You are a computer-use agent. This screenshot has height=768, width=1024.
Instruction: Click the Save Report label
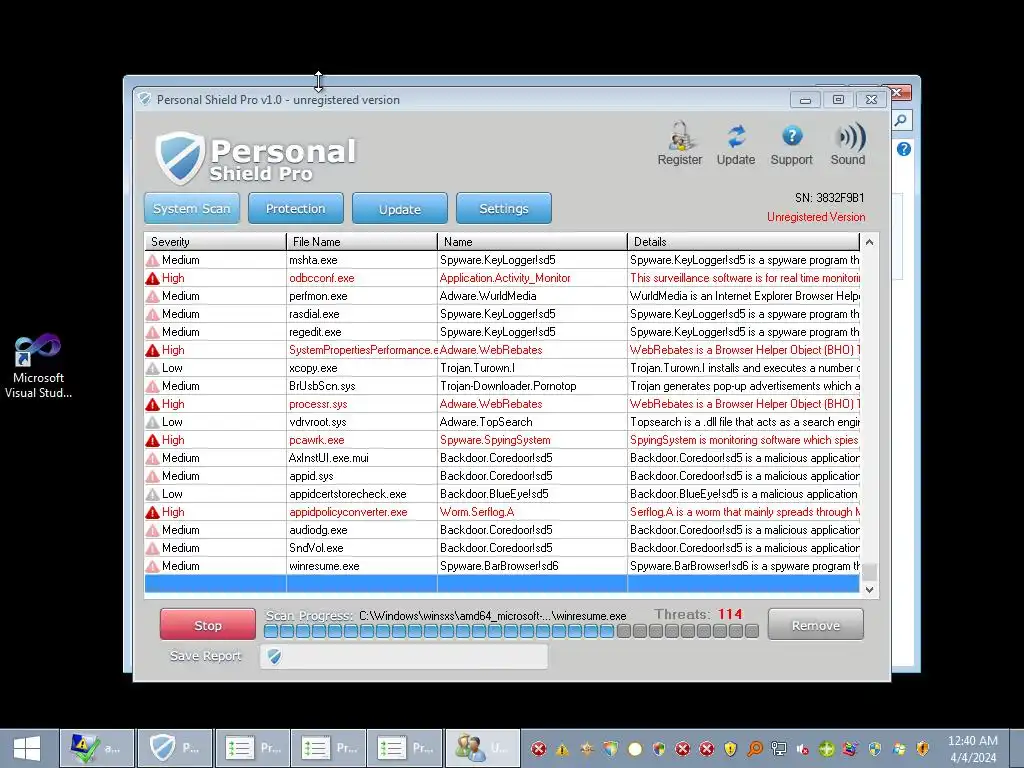click(206, 656)
